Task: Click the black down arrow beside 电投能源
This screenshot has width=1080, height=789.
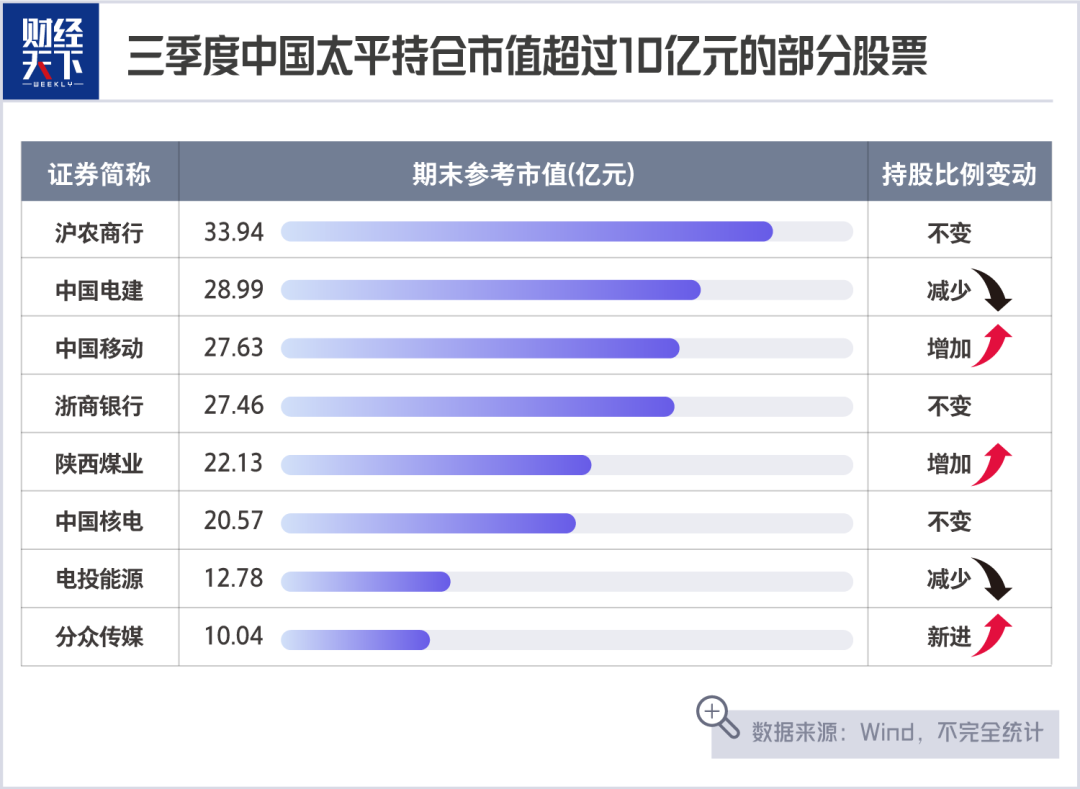Action: pos(994,578)
